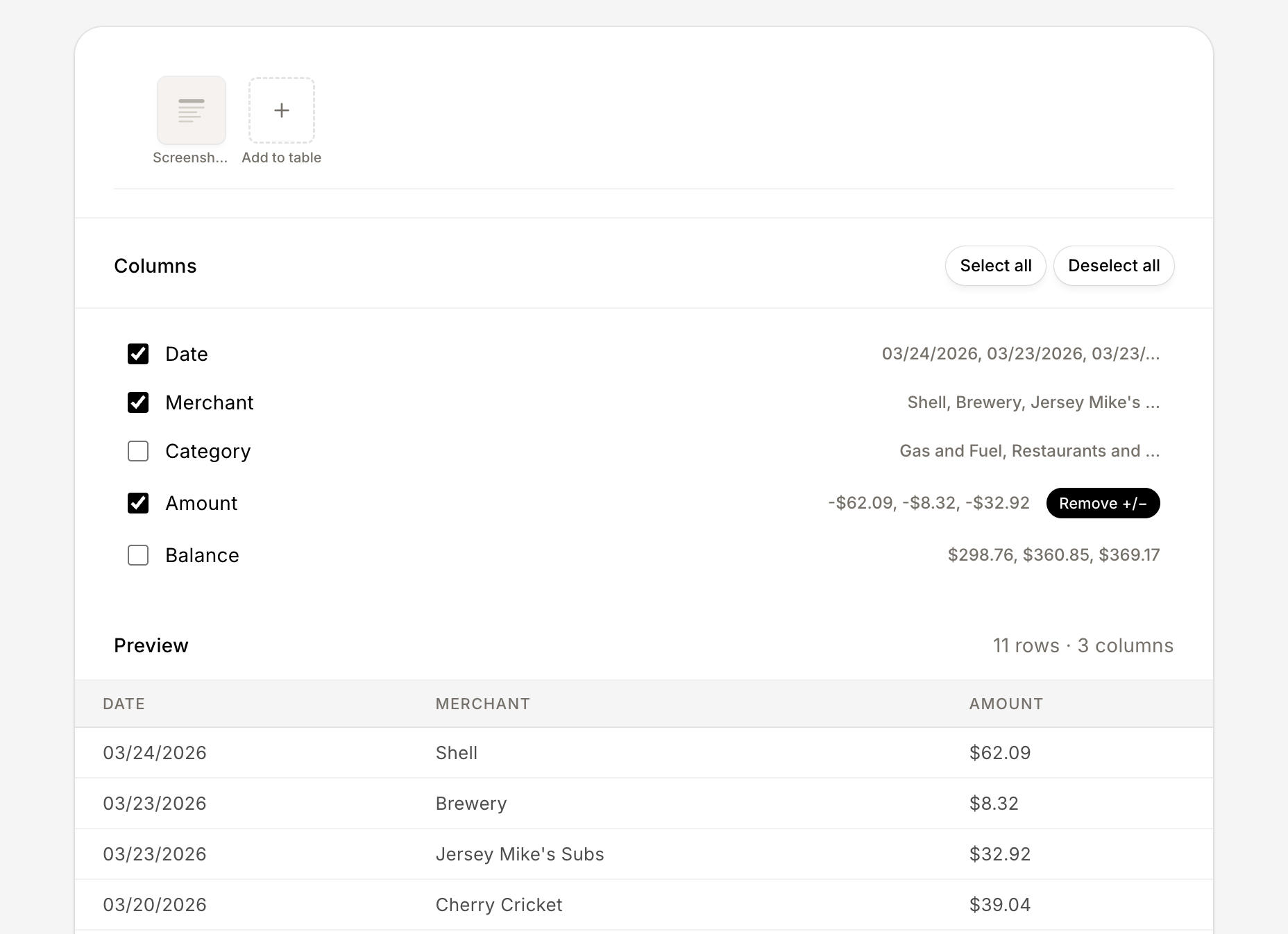This screenshot has height=934, width=1288.
Task: Click the plus Add to table tile
Action: tap(282, 110)
